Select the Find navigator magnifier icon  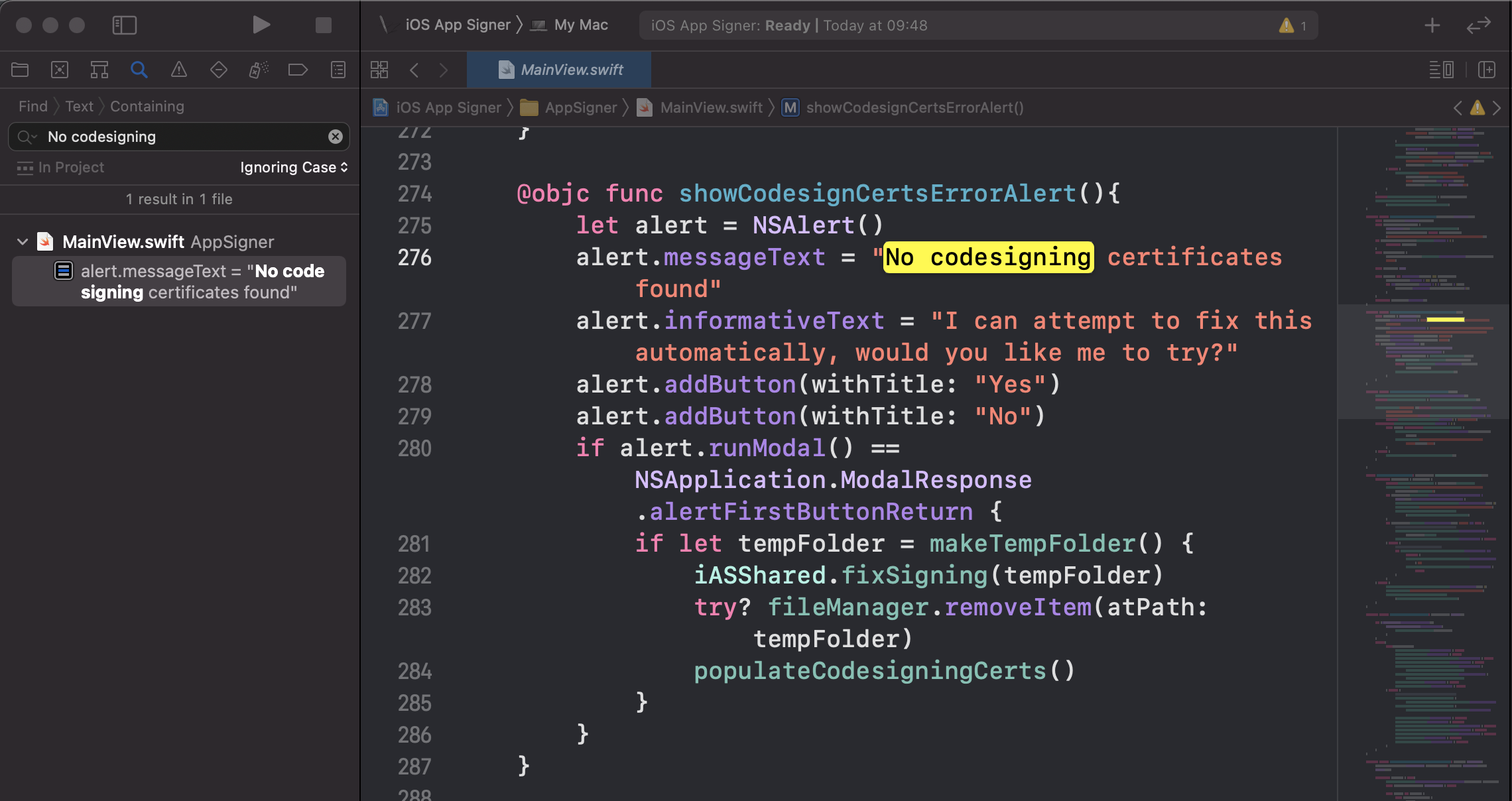pos(139,70)
